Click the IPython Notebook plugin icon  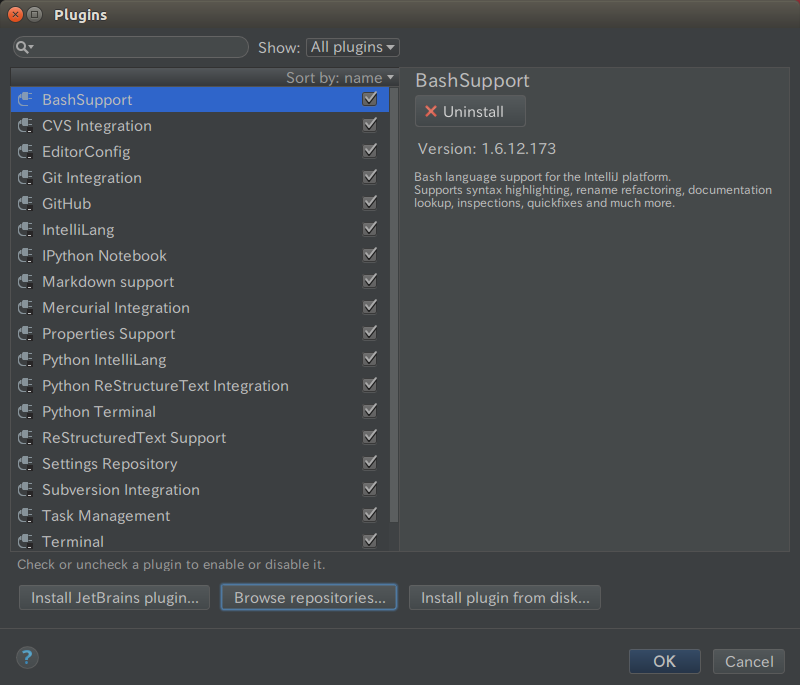coord(26,256)
